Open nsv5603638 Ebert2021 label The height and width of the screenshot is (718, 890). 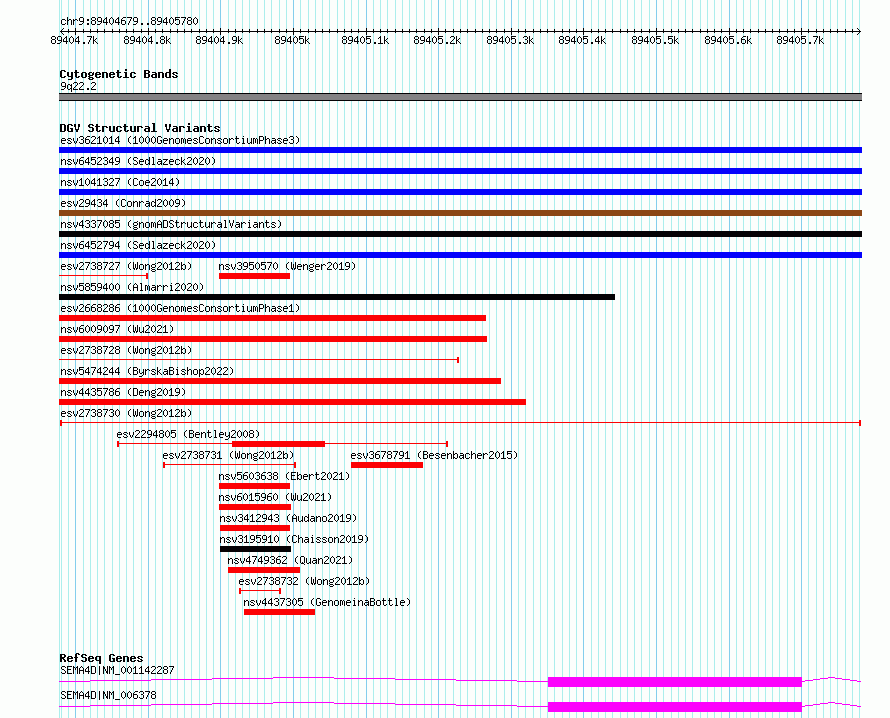click(284, 476)
